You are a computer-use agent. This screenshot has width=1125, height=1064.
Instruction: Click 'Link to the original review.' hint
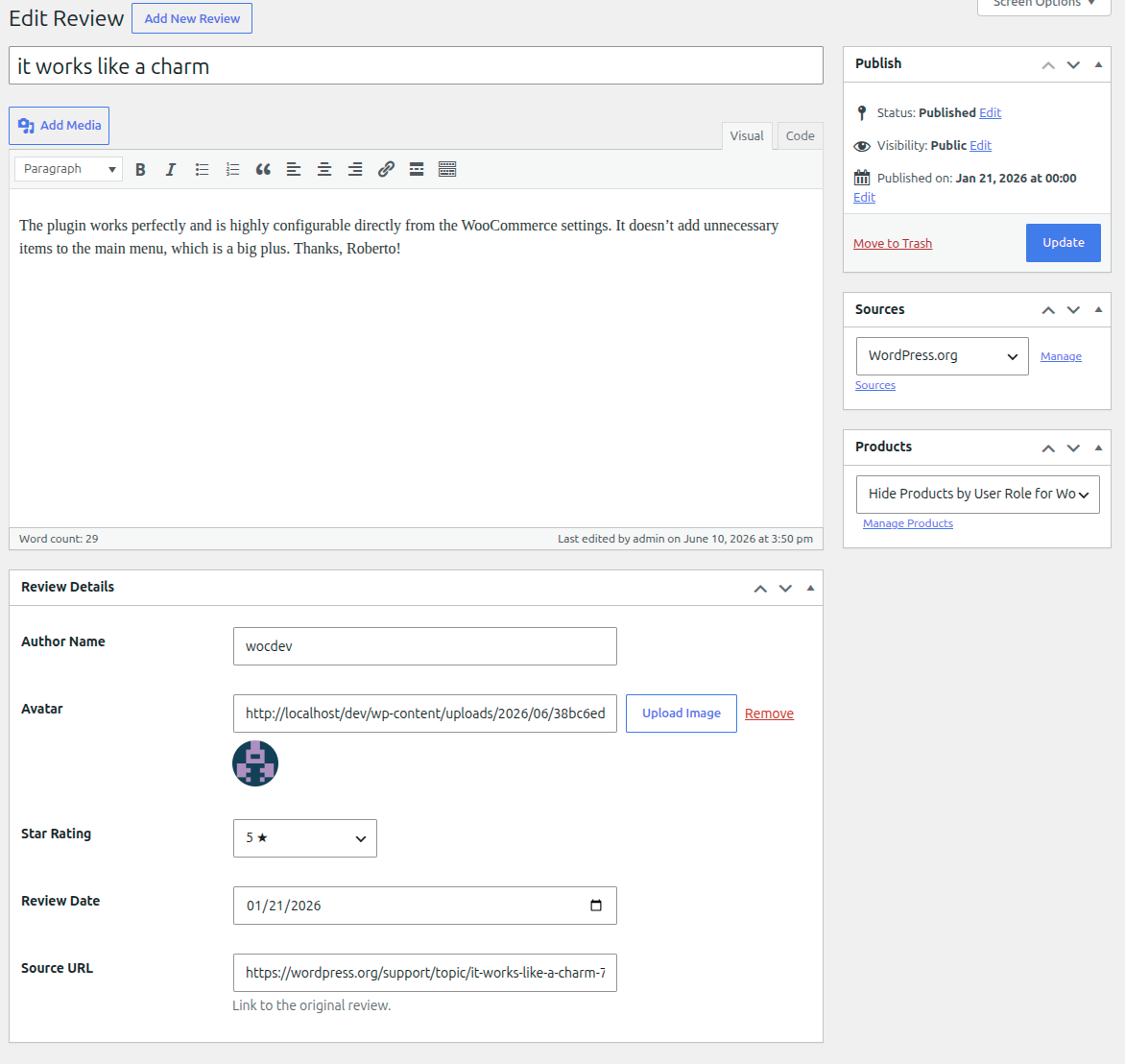(x=311, y=1005)
